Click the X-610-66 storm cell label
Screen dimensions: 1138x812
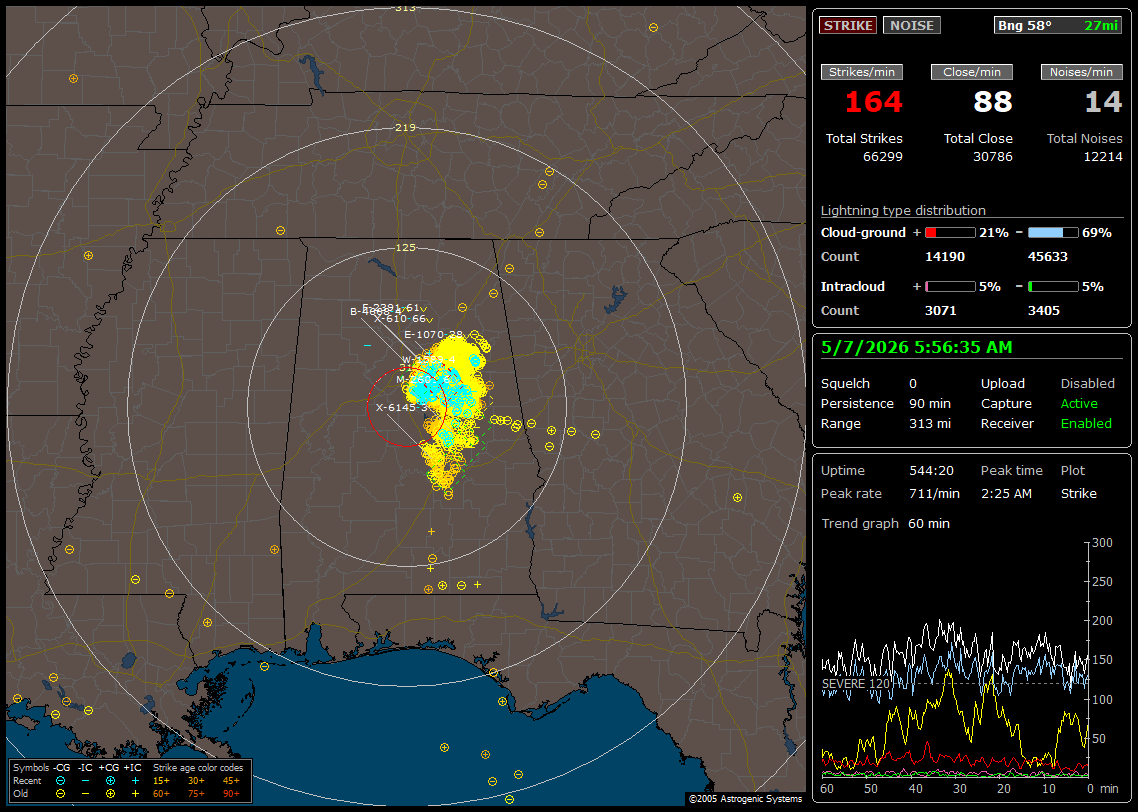coord(400,319)
